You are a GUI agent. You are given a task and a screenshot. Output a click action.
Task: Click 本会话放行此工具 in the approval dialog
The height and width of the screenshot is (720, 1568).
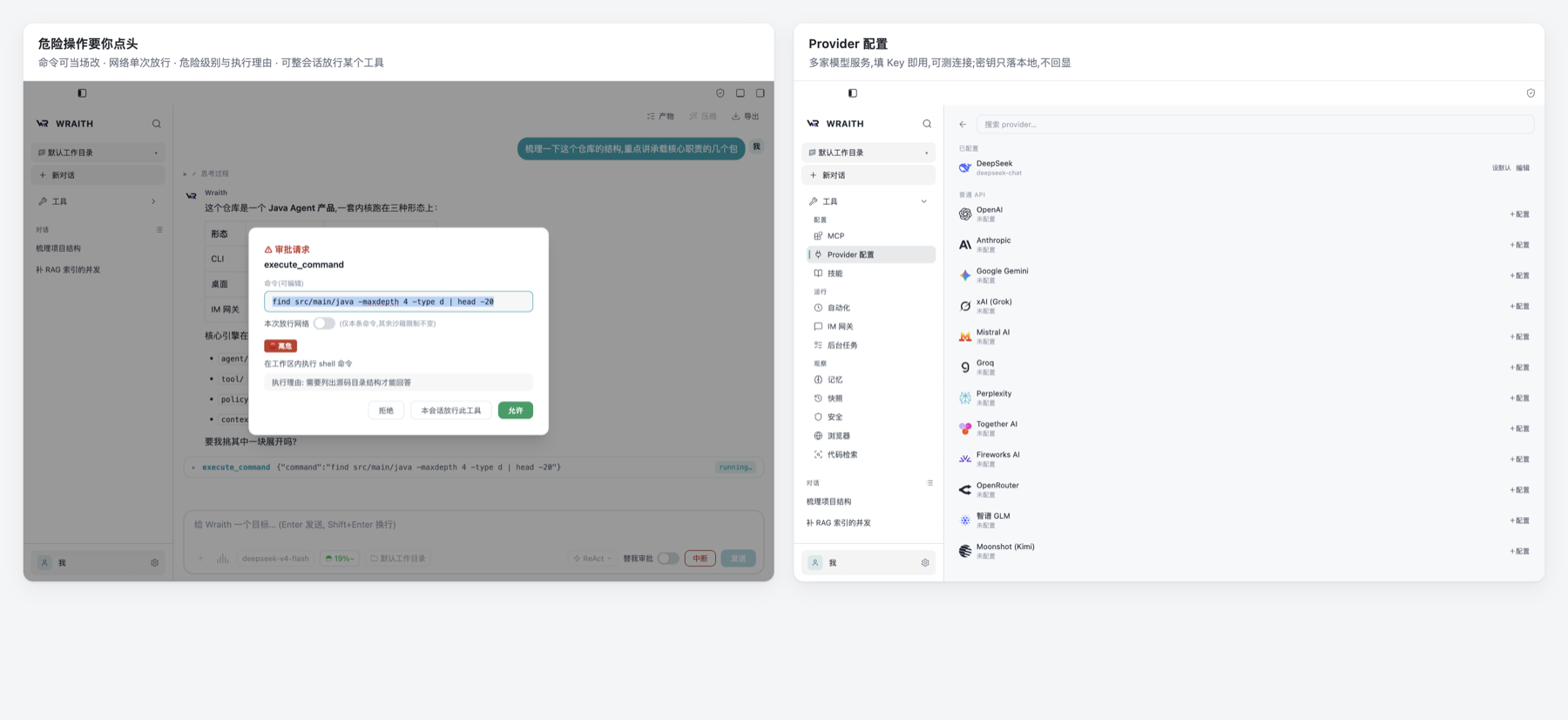point(451,411)
